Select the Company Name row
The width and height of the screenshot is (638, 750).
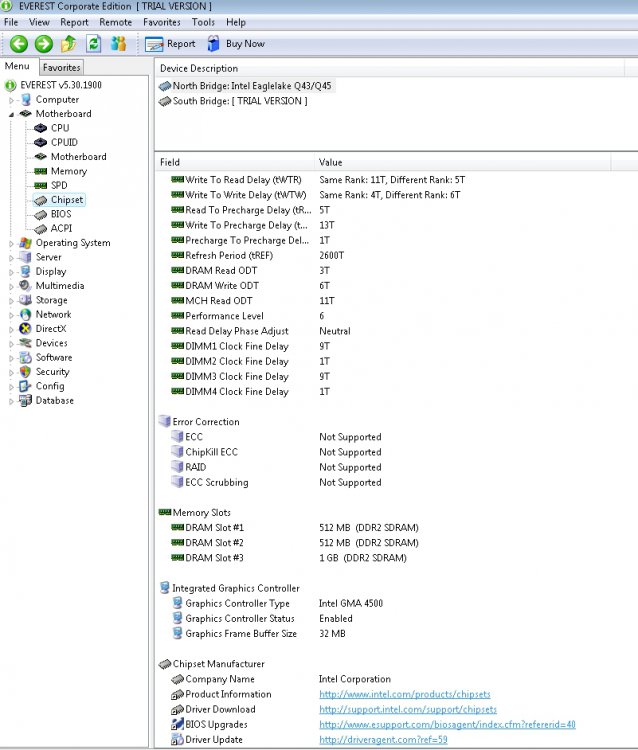coord(396,679)
